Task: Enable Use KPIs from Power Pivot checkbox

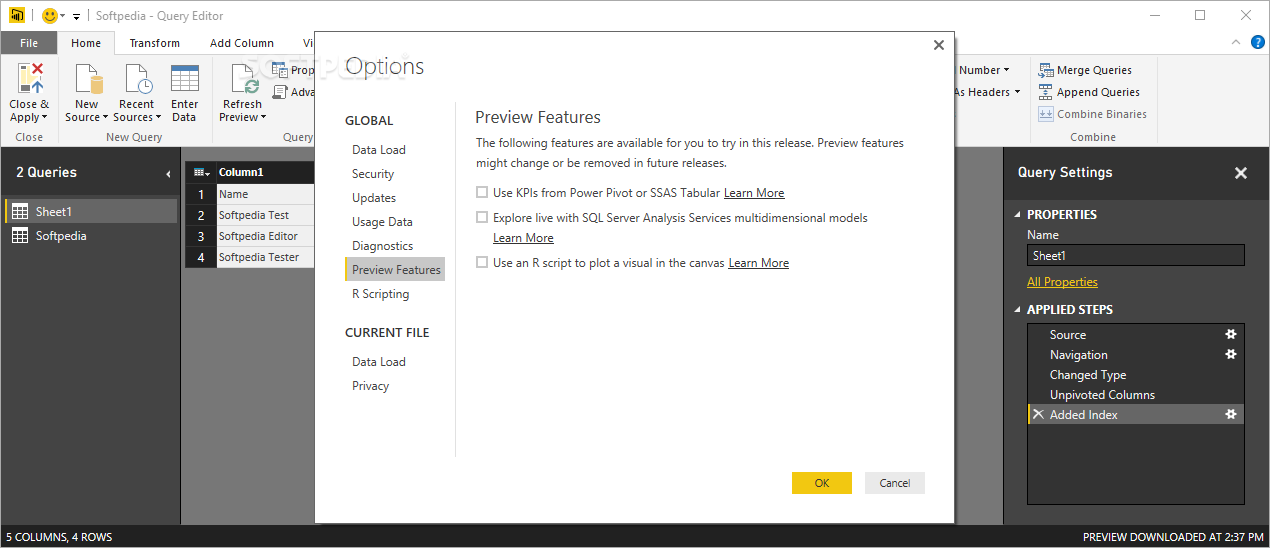Action: pos(482,192)
